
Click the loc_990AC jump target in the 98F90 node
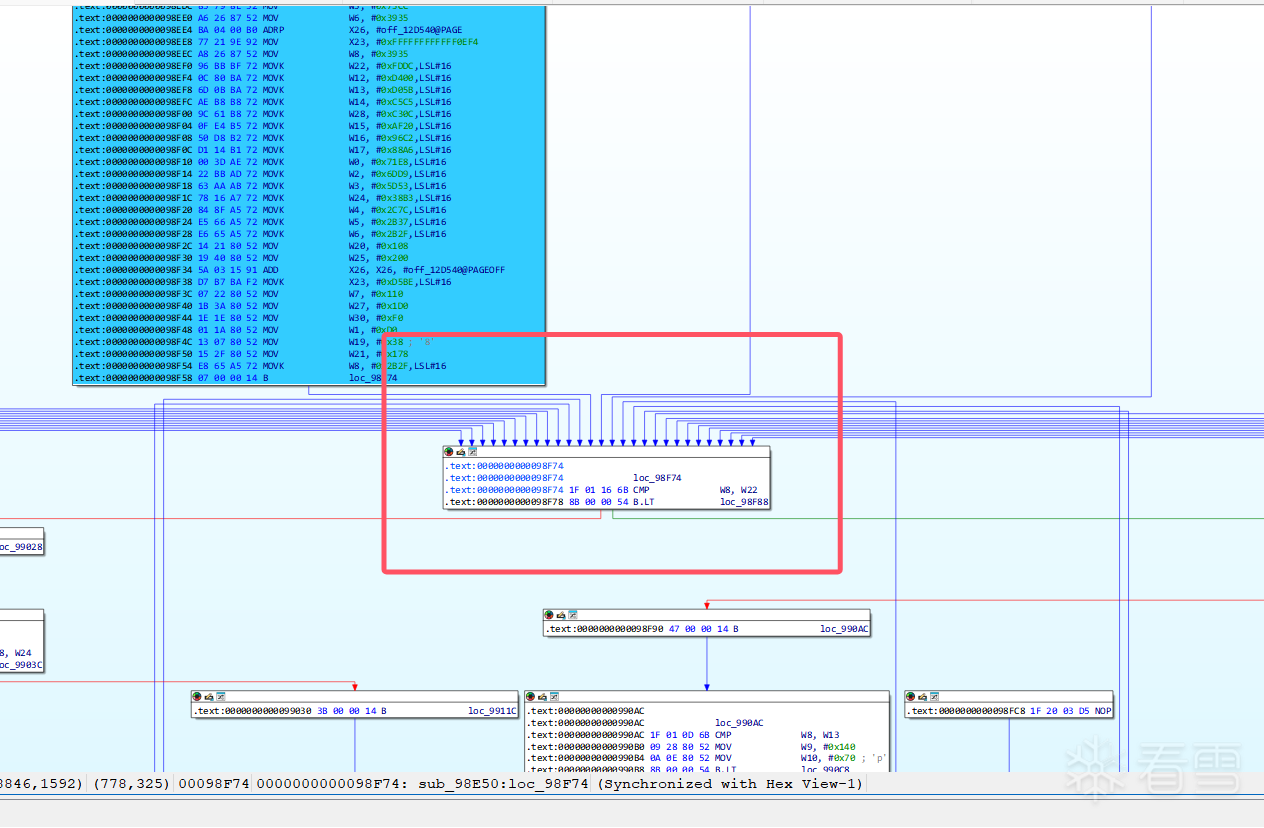pos(845,629)
